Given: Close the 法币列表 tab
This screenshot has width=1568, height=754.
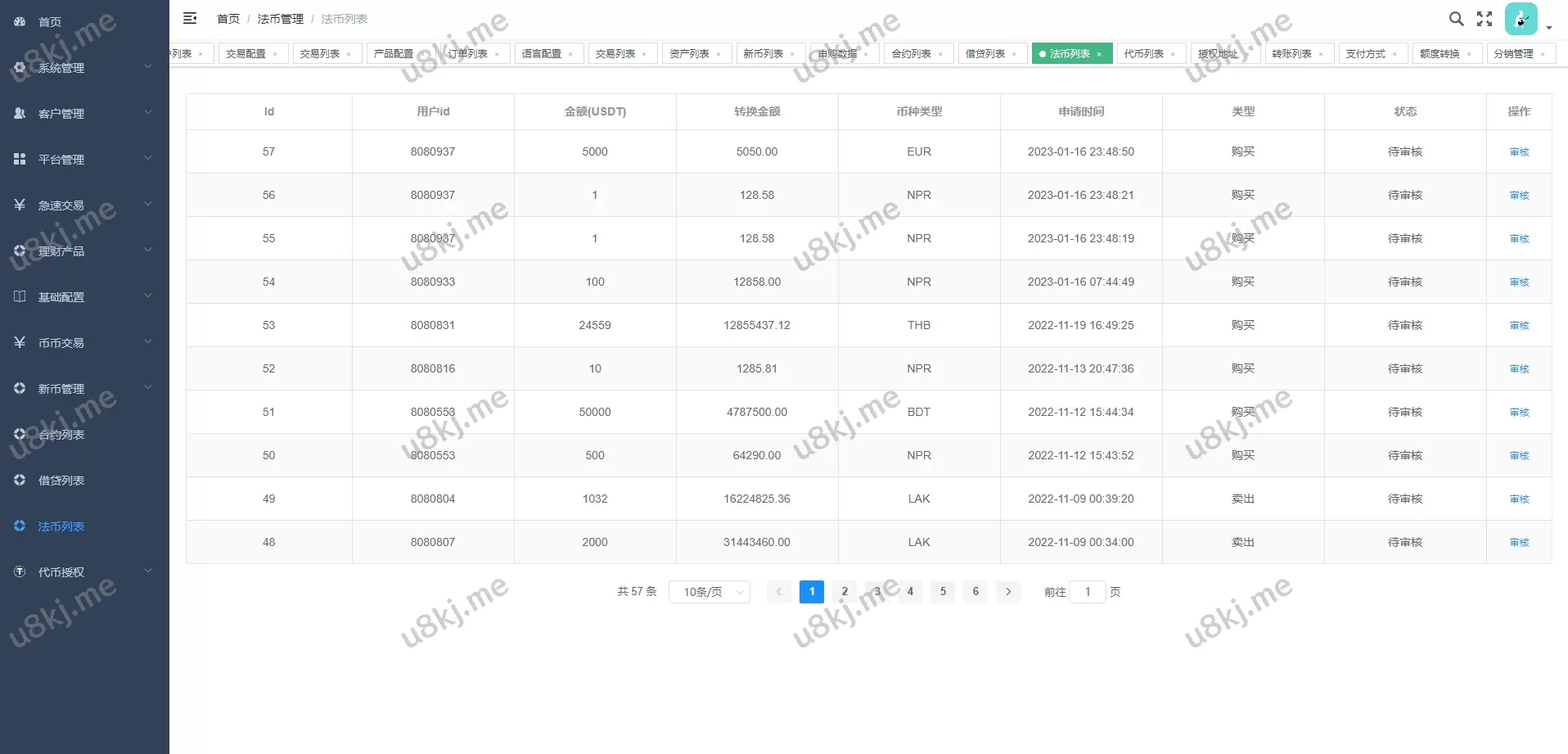Looking at the screenshot, I should [x=1099, y=54].
